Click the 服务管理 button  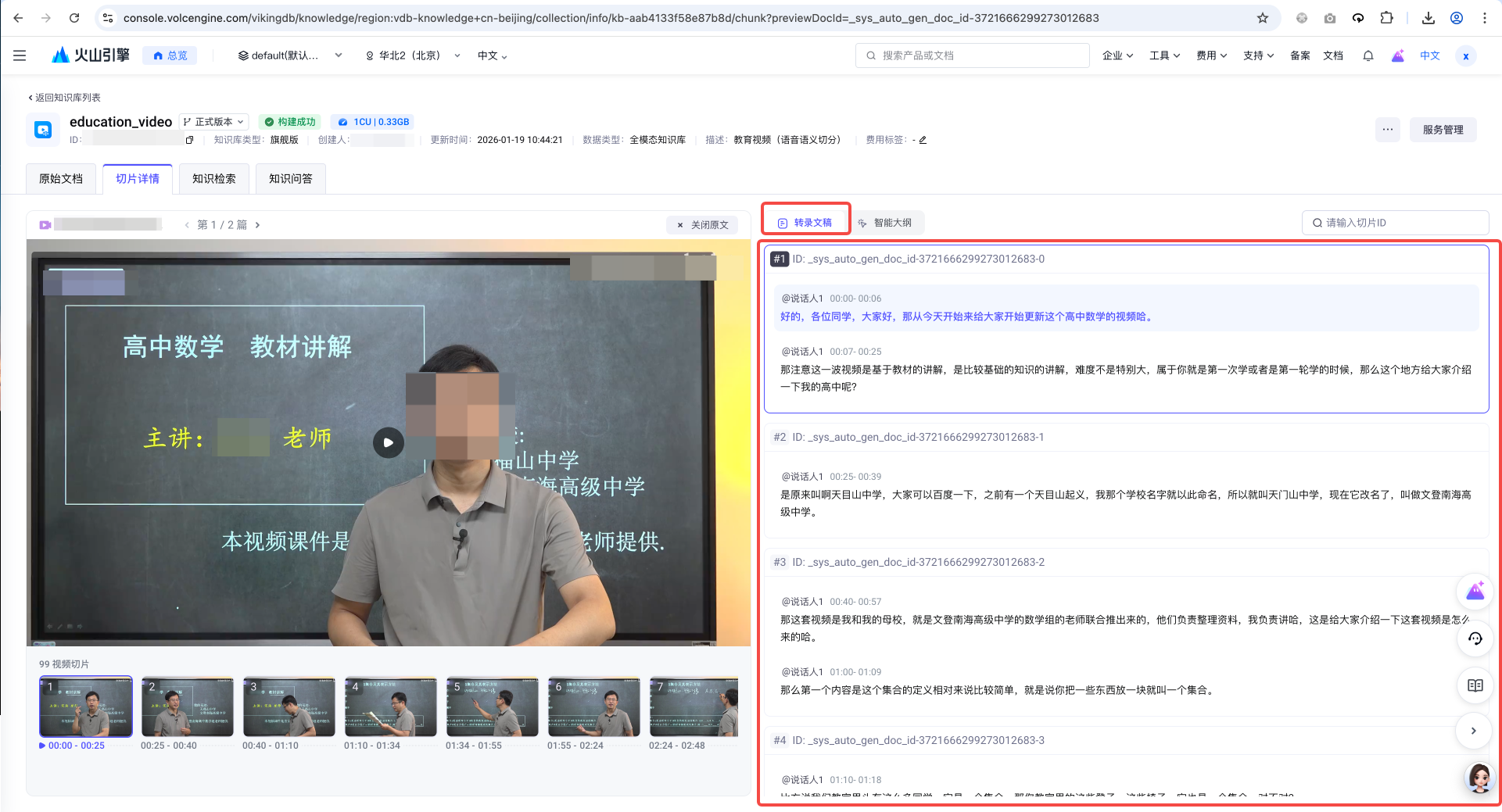point(1443,130)
